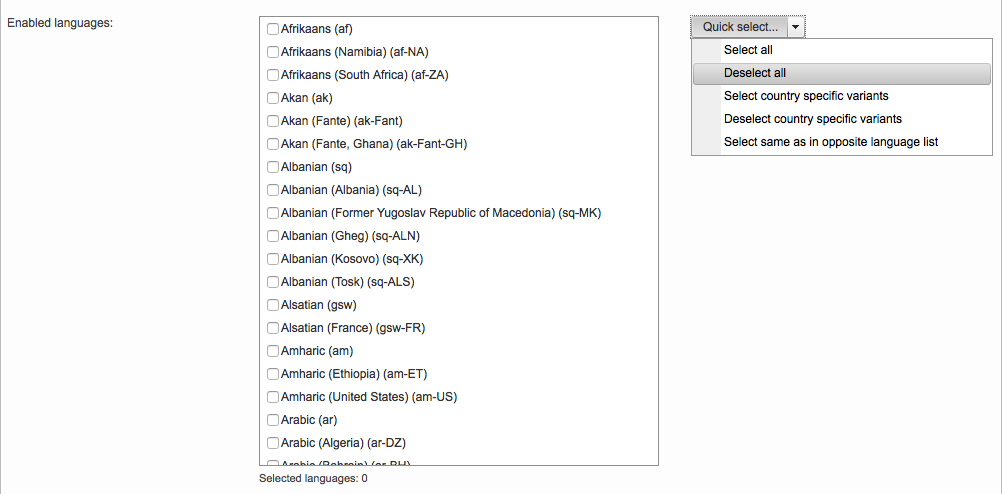
Task: Check Albanian (Kosovo) (sq-XK)
Action: click(273, 259)
